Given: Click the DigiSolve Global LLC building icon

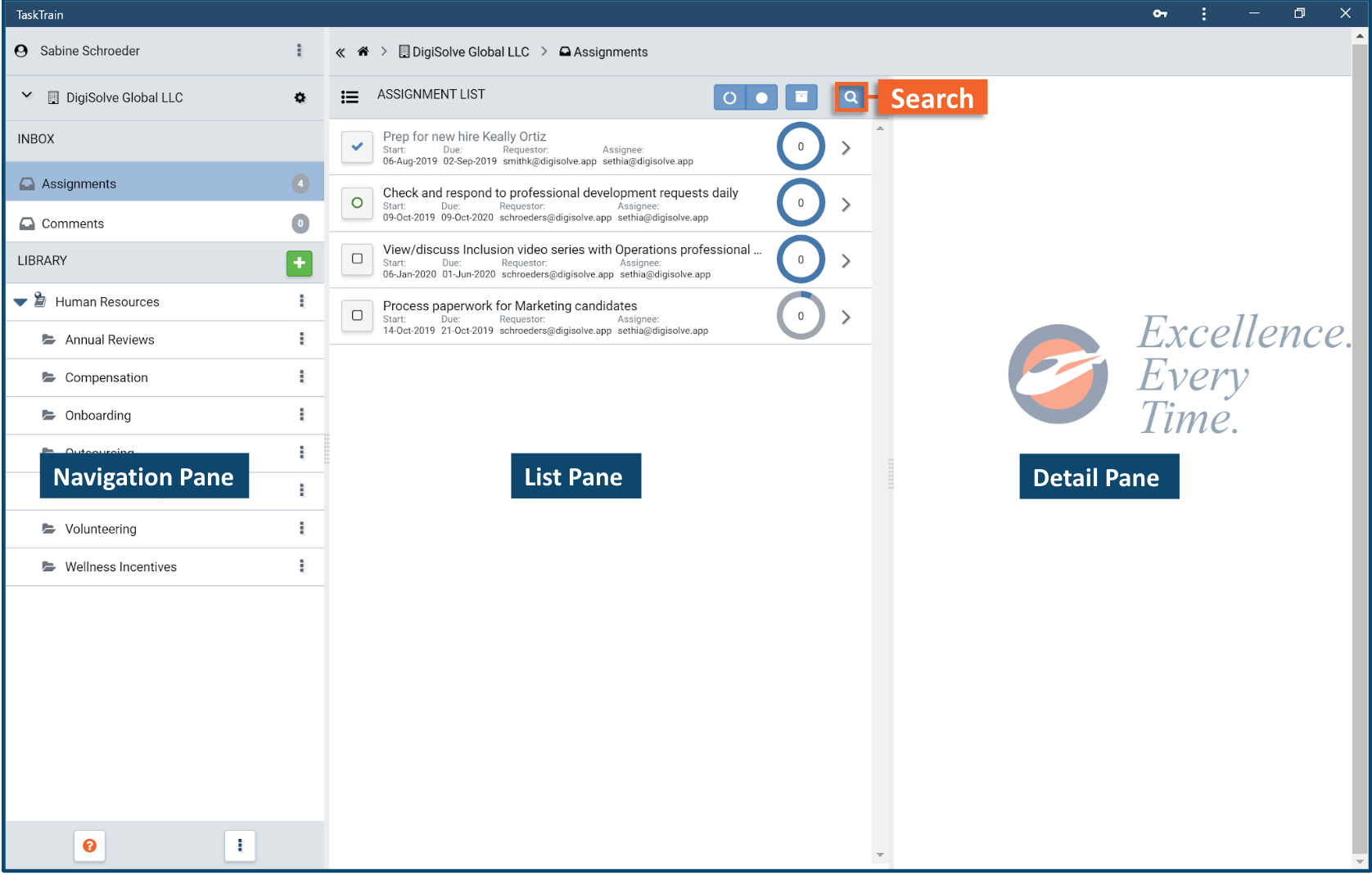Looking at the screenshot, I should [53, 97].
